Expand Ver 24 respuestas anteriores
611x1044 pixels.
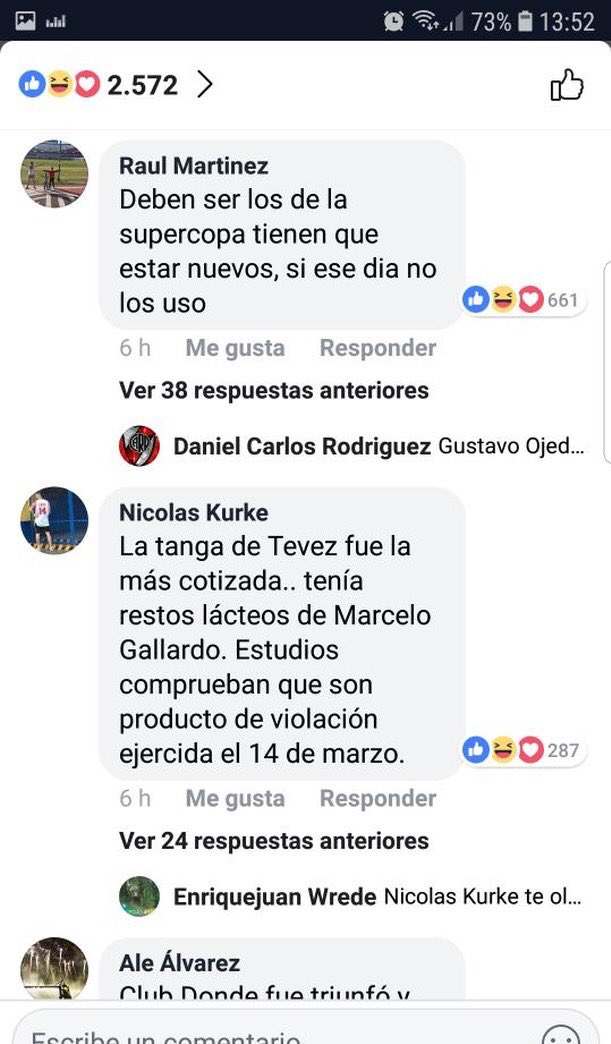(274, 841)
